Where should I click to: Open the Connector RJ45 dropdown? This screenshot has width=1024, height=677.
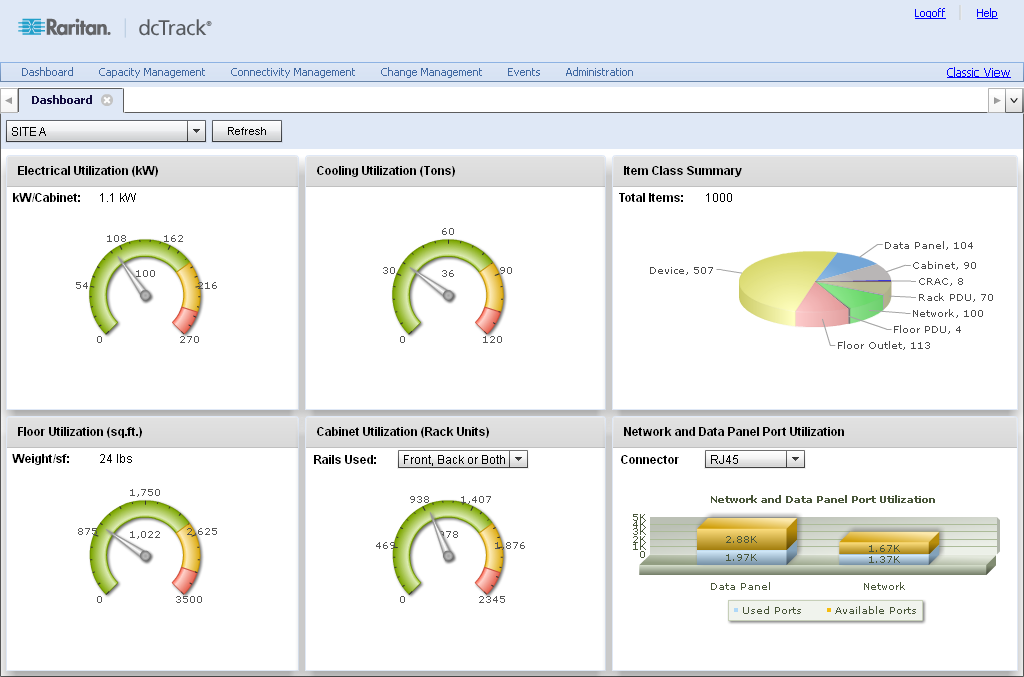795,460
